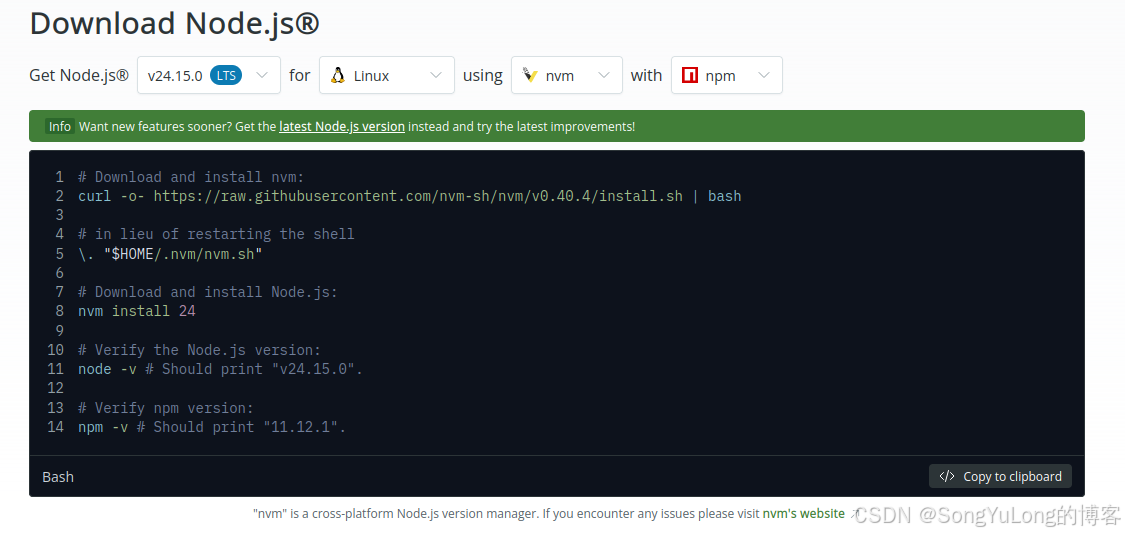Click line number 14 in code block
The image size is (1125, 535).
point(55,427)
